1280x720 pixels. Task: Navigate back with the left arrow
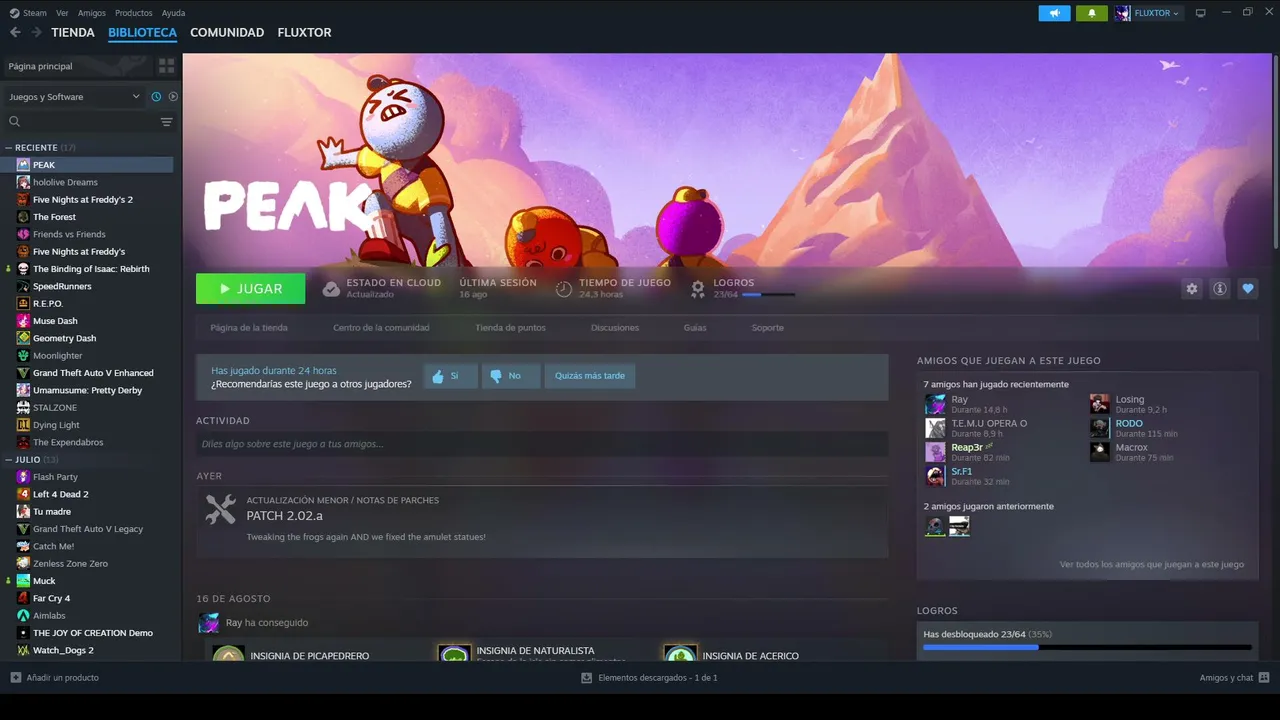click(x=15, y=32)
